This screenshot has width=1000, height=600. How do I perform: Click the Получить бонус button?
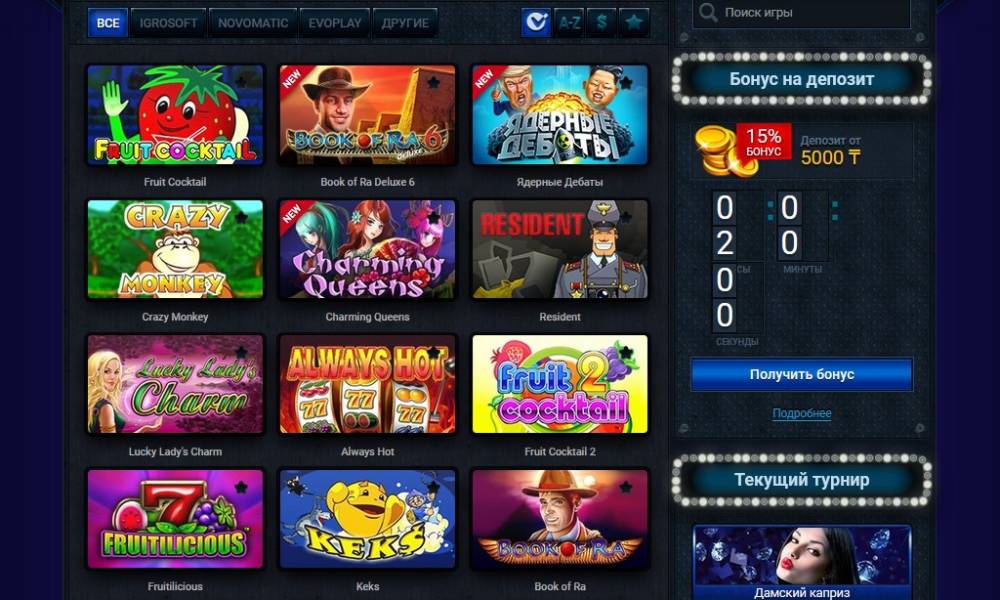(x=802, y=374)
